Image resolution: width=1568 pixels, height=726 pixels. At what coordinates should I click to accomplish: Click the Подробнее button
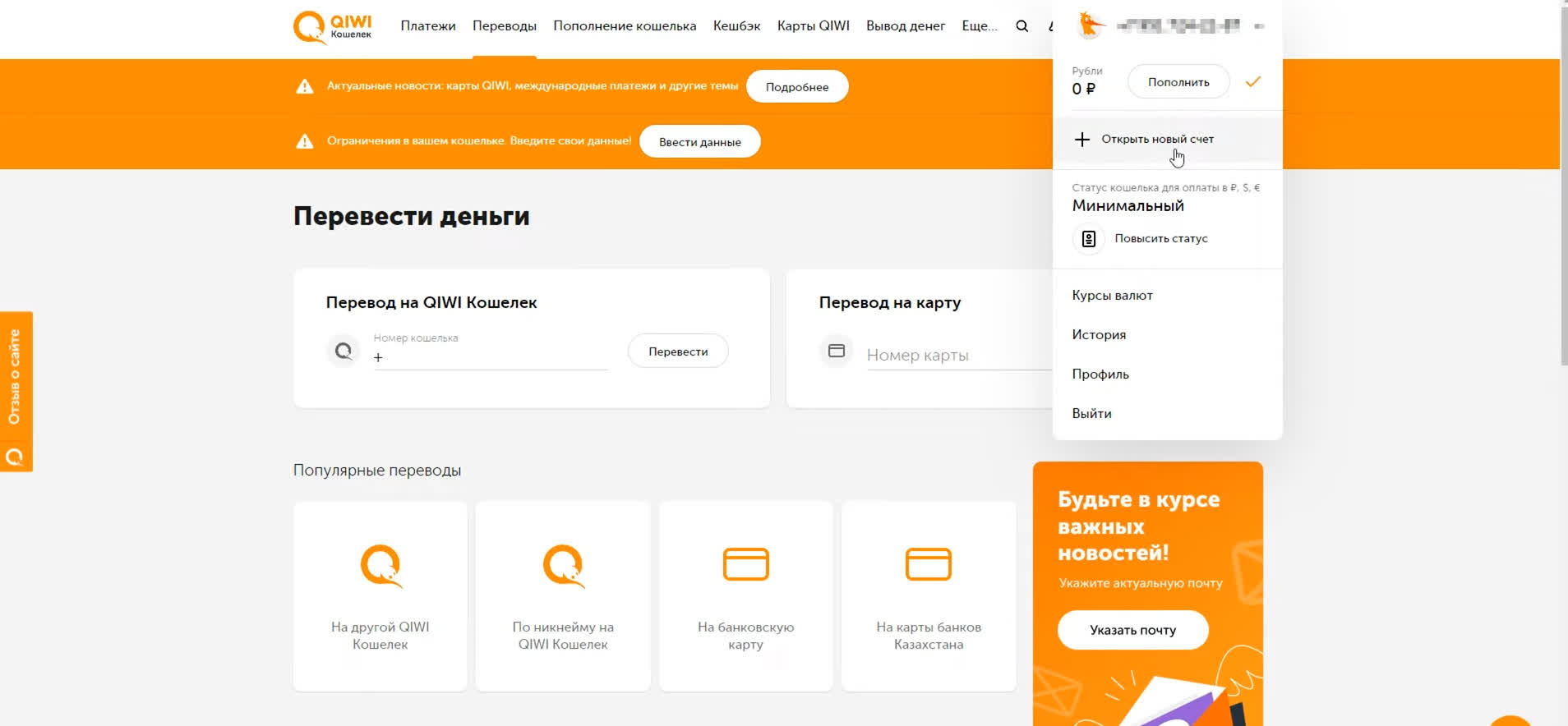click(797, 87)
